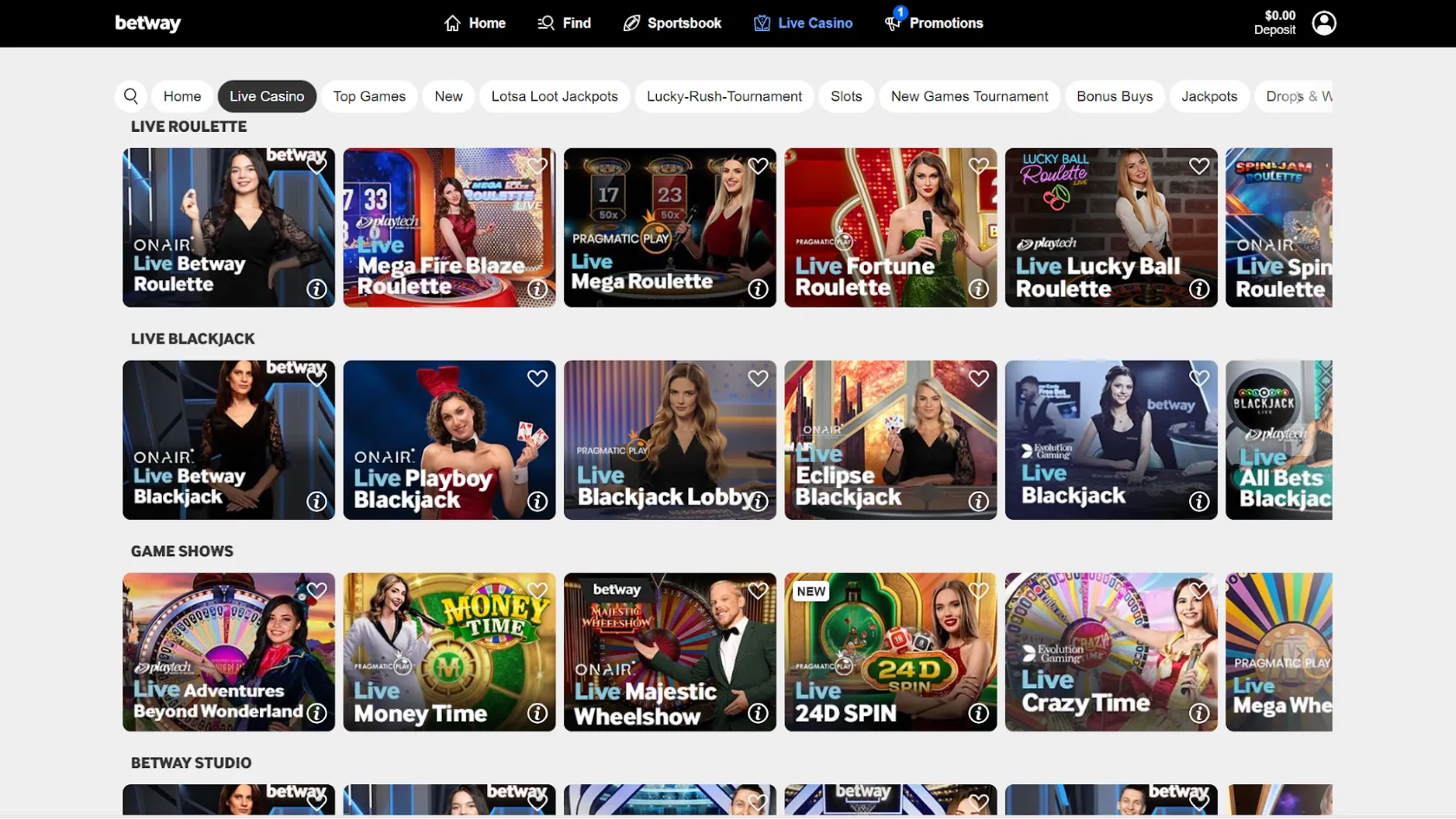This screenshot has width=1456, height=819.
Task: Favorite Live Fortune Roulette with the heart
Action: [x=978, y=166]
